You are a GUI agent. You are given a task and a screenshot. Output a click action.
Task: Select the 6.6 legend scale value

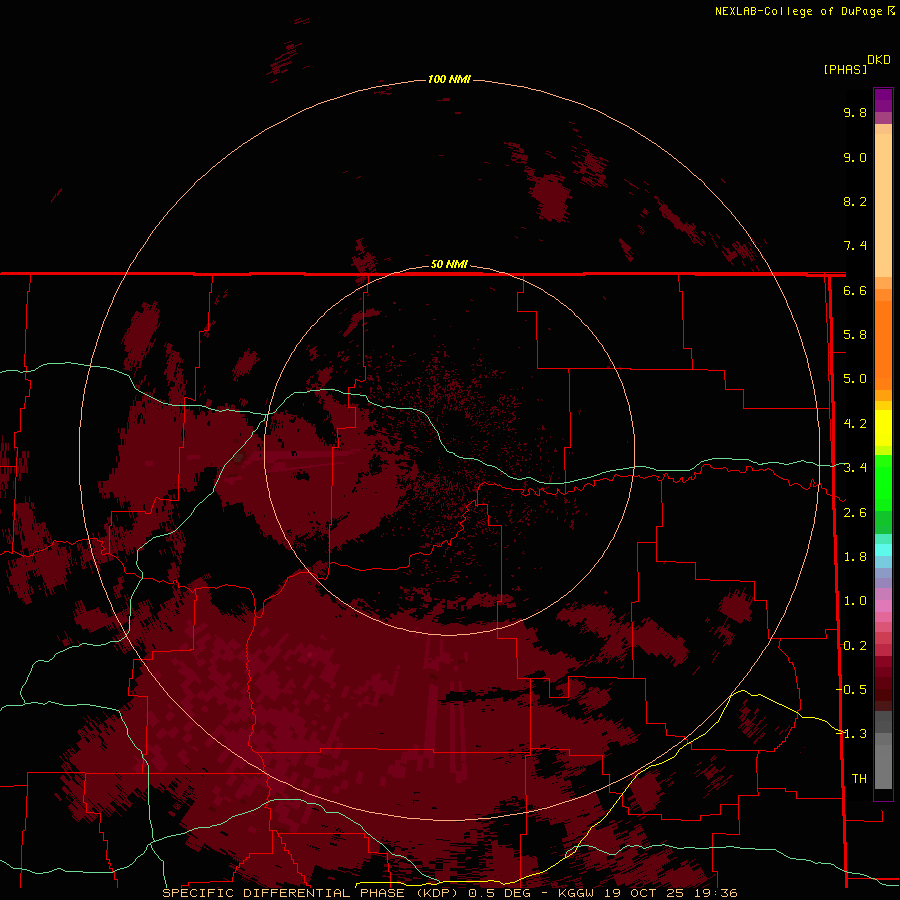coord(855,290)
